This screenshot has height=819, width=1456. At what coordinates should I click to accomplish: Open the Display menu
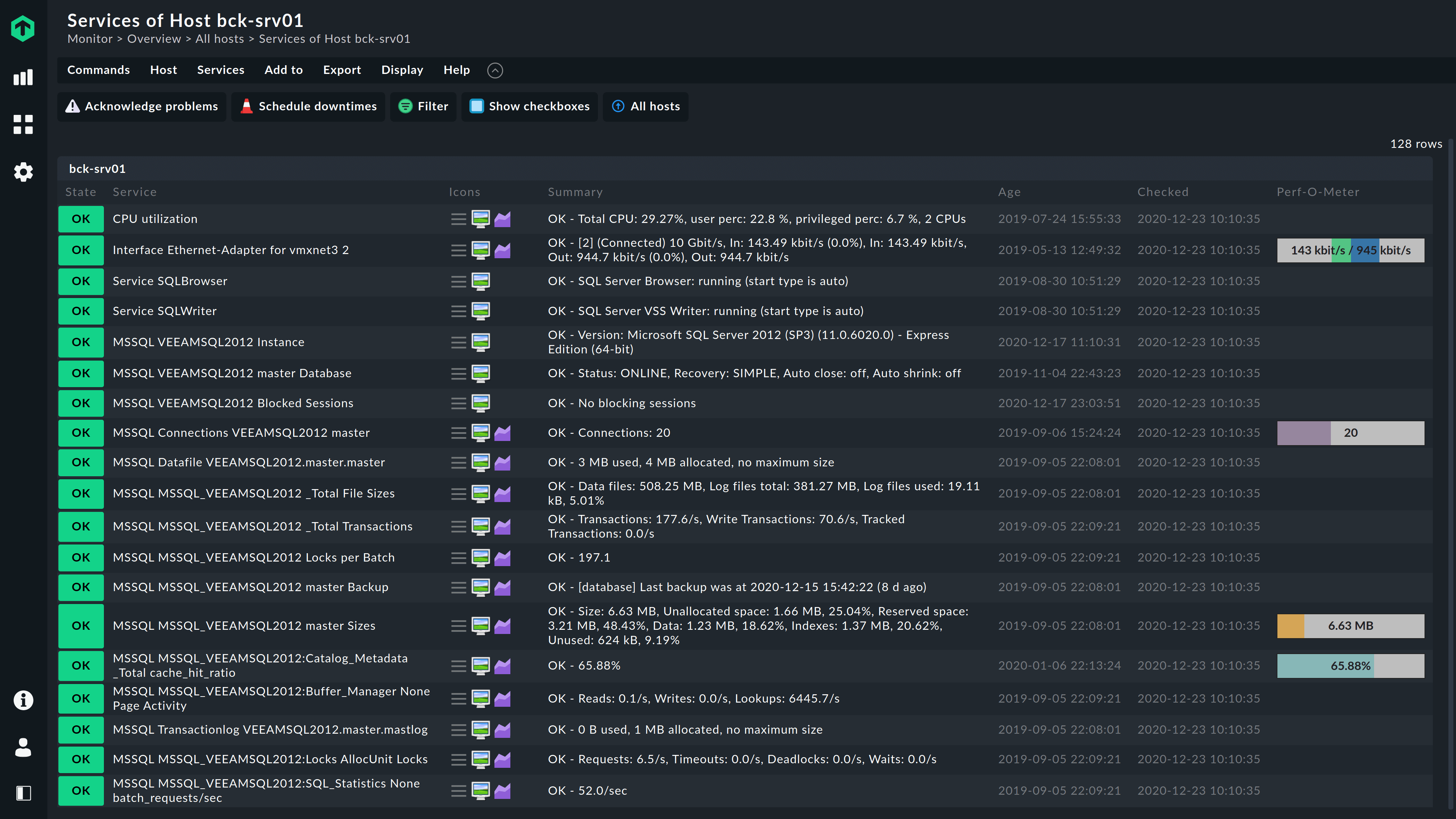[402, 70]
